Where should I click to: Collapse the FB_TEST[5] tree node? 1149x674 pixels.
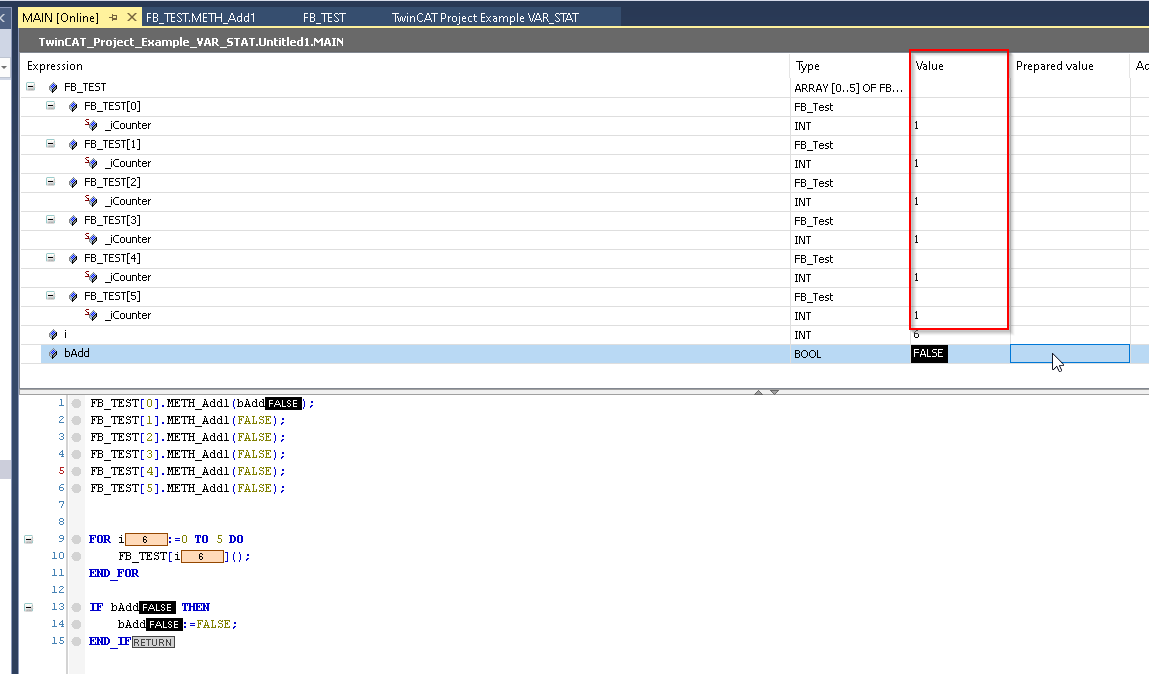[51, 296]
